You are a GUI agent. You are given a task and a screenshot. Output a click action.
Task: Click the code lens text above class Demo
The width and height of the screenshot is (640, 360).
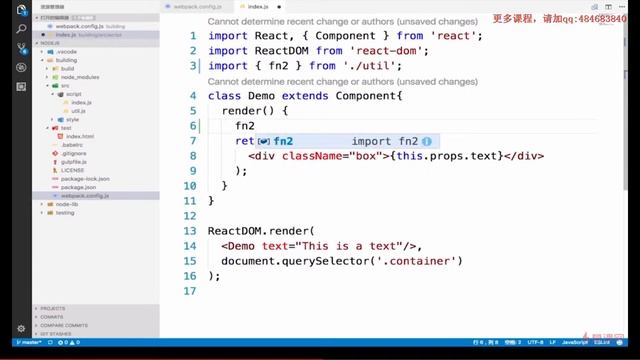(x=342, y=82)
